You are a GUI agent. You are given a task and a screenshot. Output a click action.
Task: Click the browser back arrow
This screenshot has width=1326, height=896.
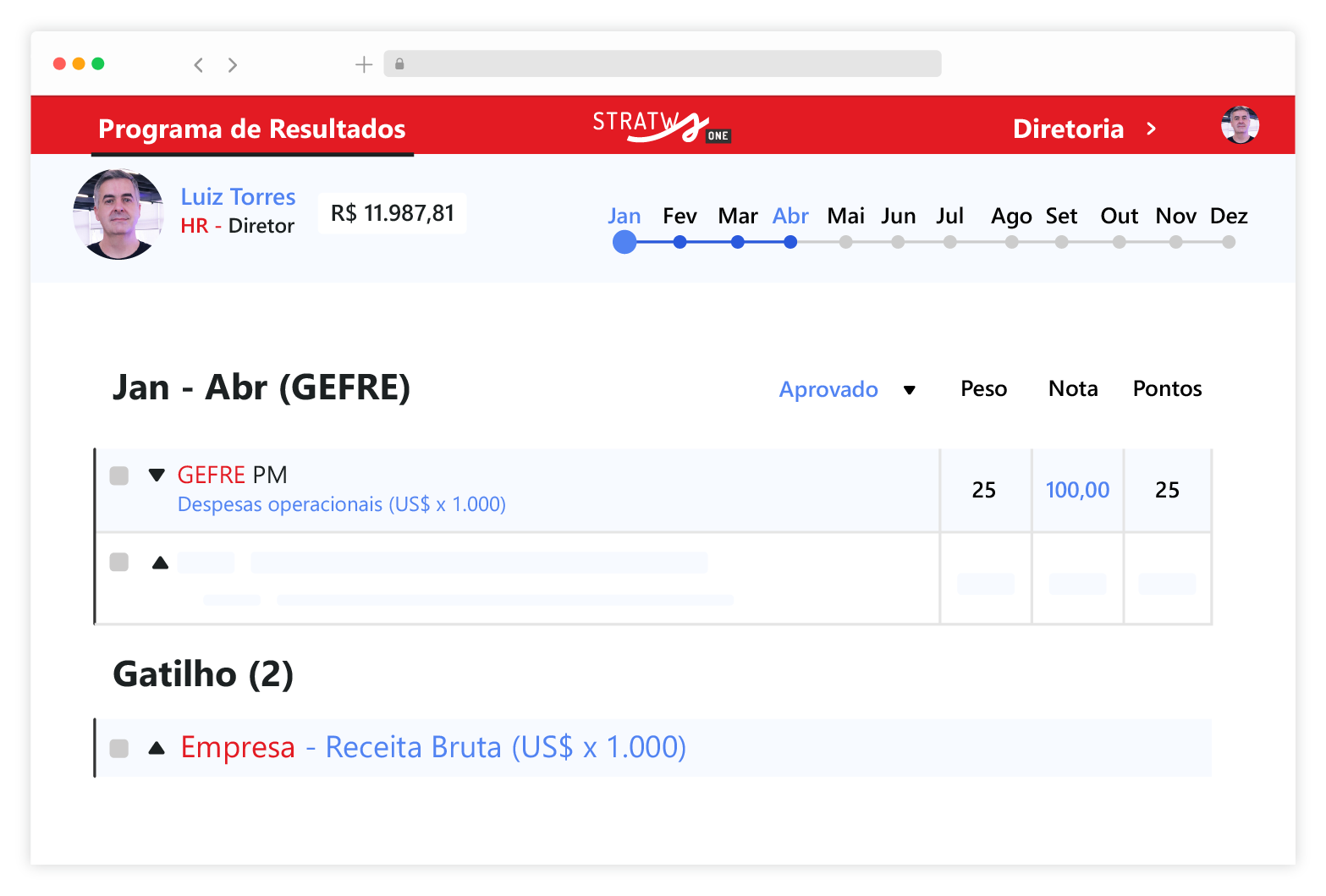[199, 65]
